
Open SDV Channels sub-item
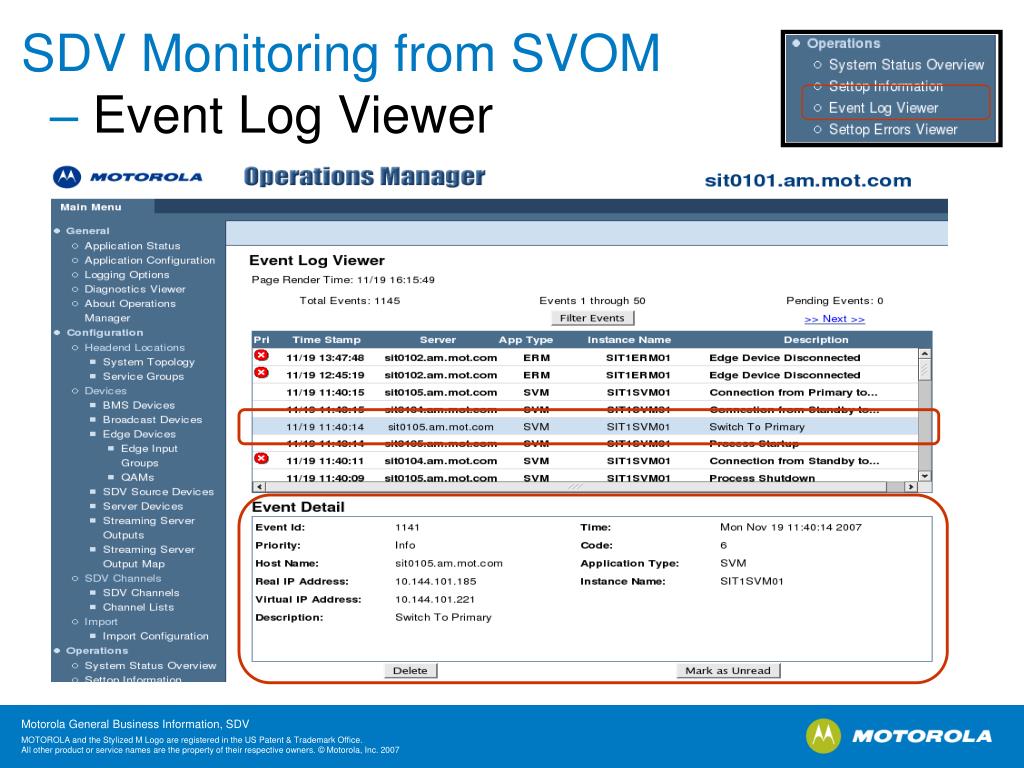point(141,593)
